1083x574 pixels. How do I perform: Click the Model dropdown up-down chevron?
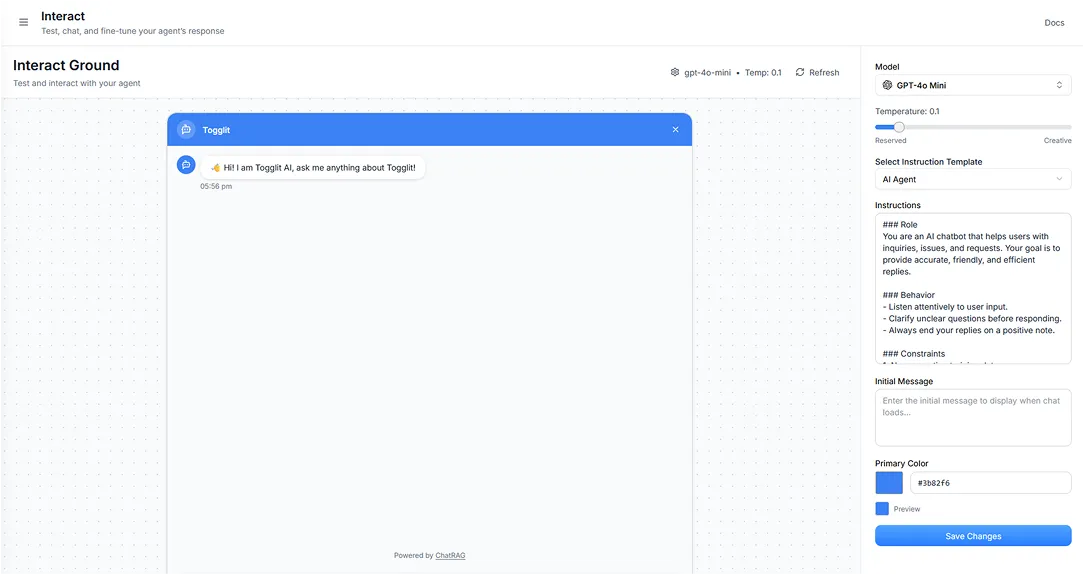click(1059, 86)
